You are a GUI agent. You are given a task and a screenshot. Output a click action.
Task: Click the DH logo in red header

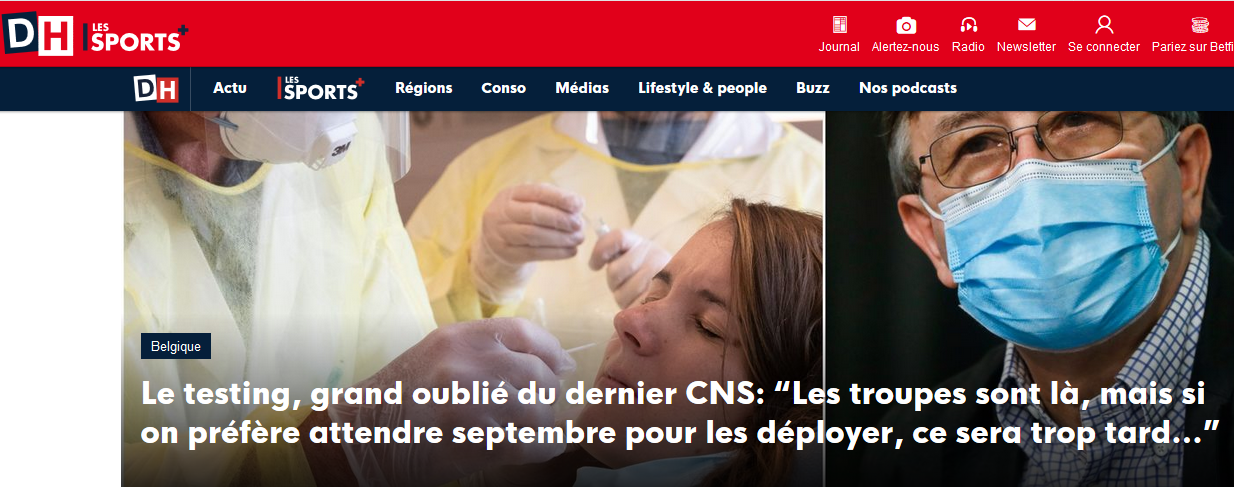38,34
